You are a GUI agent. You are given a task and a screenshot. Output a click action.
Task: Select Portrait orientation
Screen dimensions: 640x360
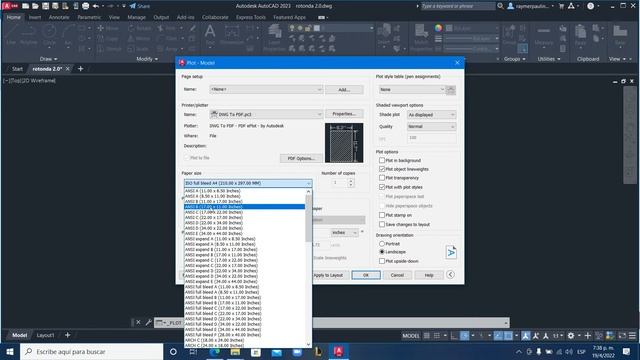tap(382, 244)
